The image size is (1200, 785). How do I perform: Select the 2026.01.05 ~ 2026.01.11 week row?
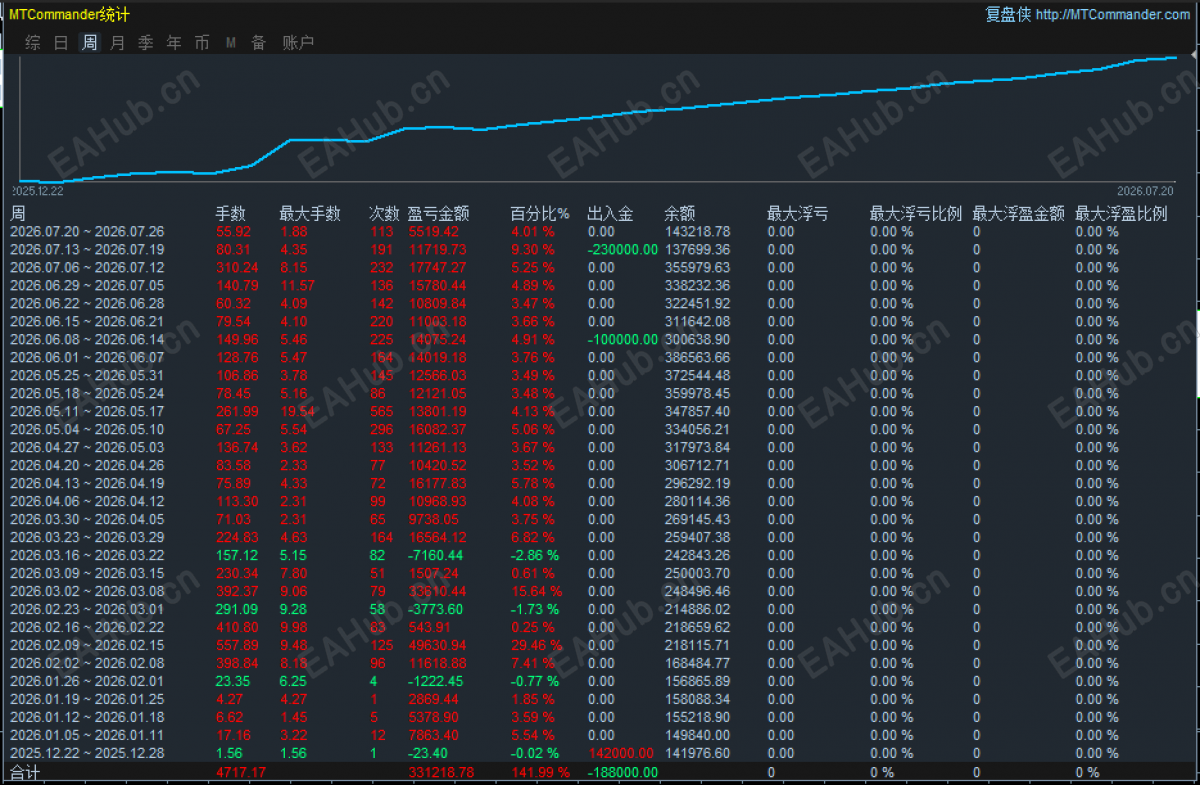point(600,735)
